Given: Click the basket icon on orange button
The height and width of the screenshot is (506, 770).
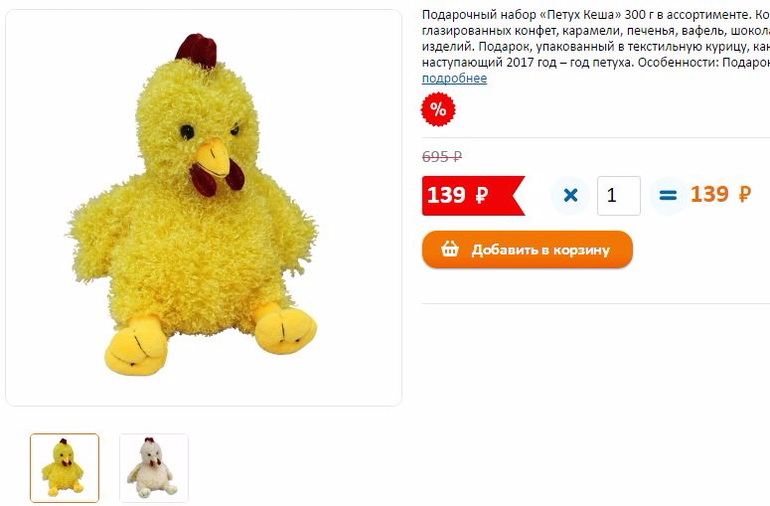Looking at the screenshot, I should [x=449, y=249].
